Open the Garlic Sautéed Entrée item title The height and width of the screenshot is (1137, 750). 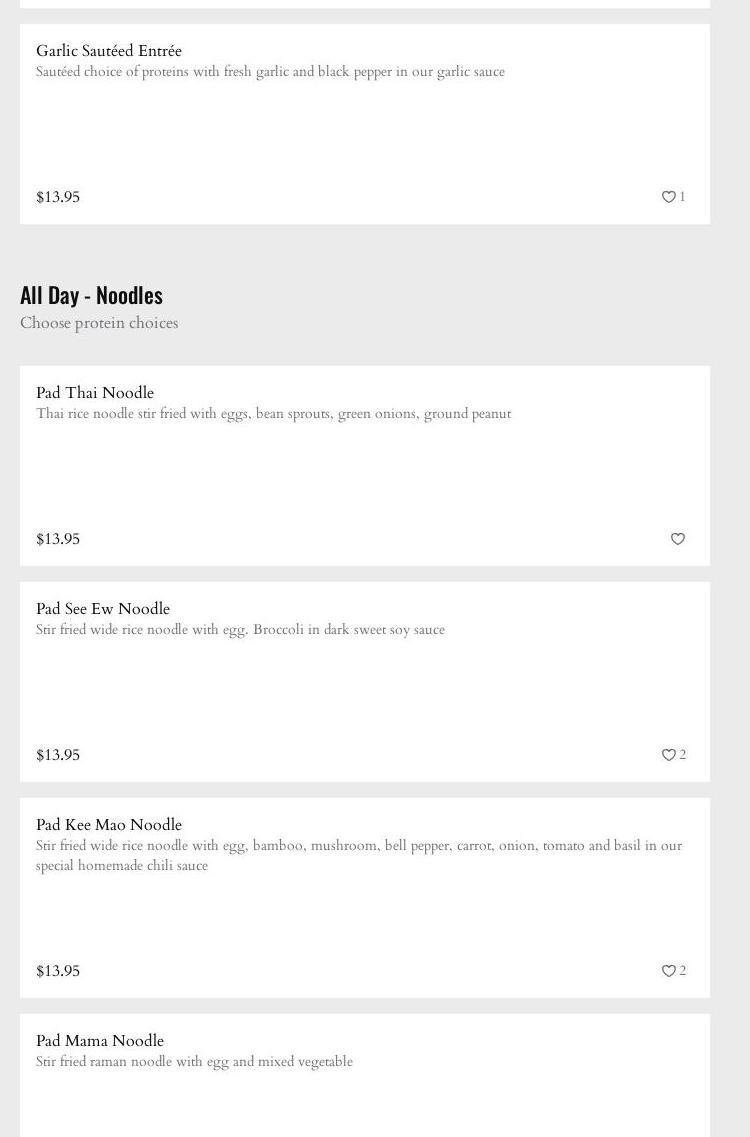(x=109, y=51)
